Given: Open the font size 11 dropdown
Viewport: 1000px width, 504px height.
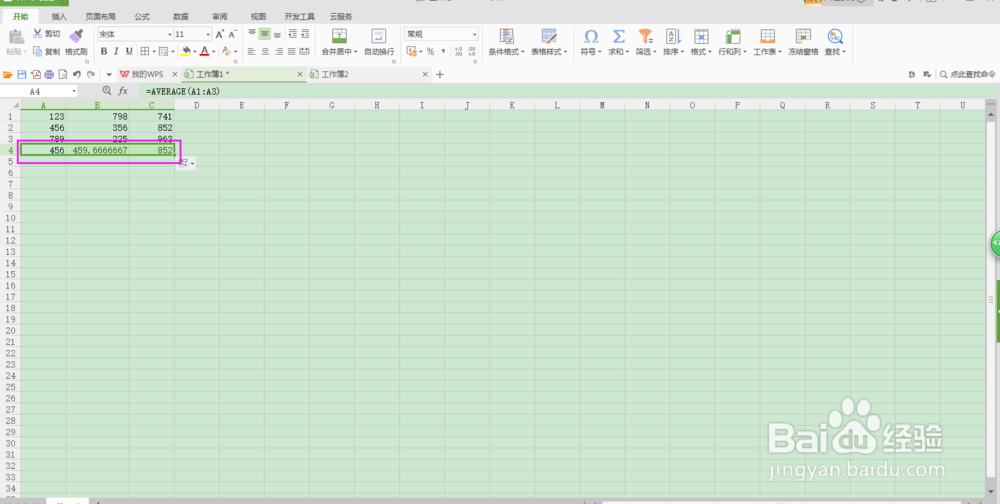Looking at the screenshot, I should coord(208,34).
